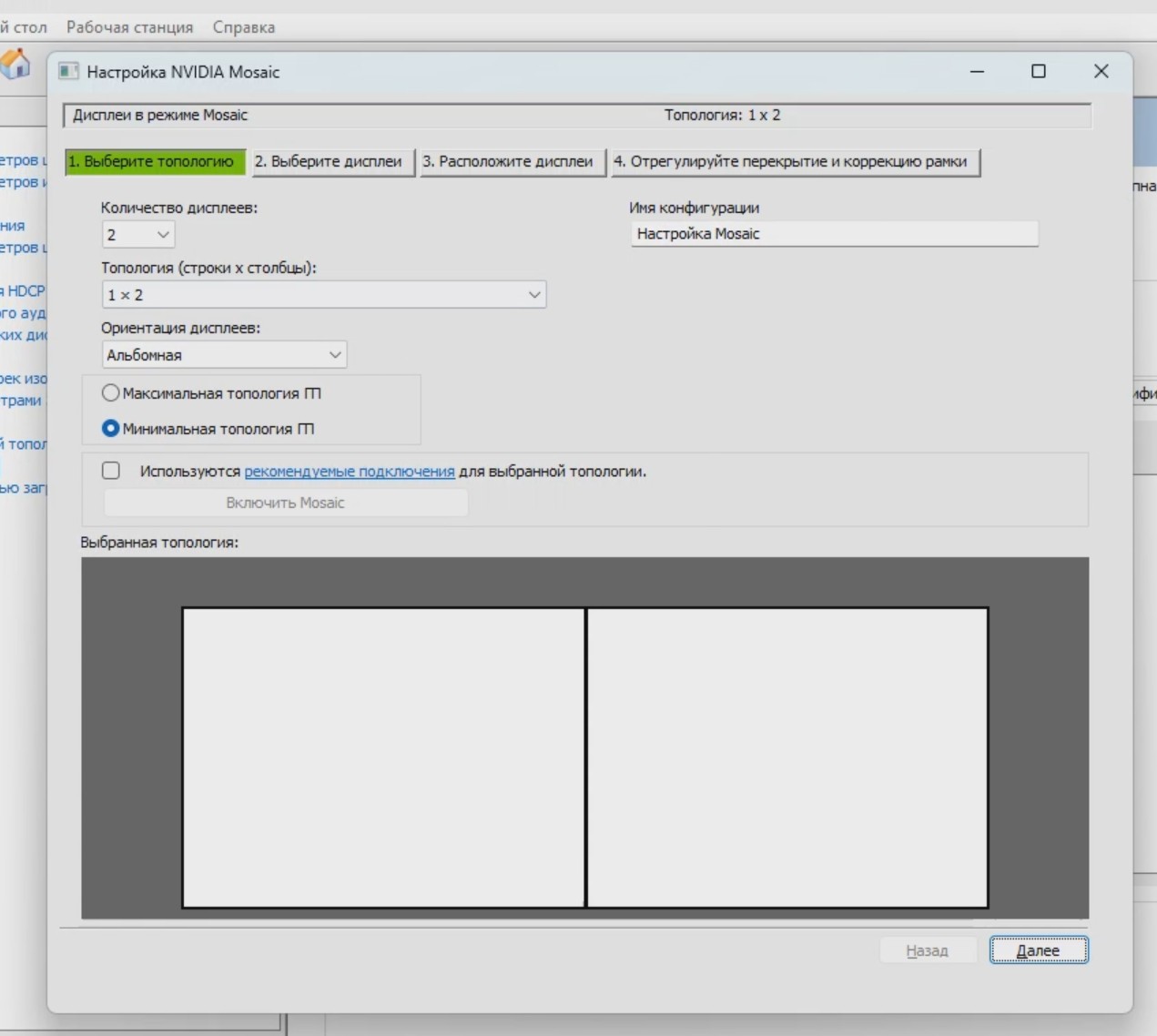The image size is (1157, 1036).
Task: Click the Назад button
Action: pos(928,950)
